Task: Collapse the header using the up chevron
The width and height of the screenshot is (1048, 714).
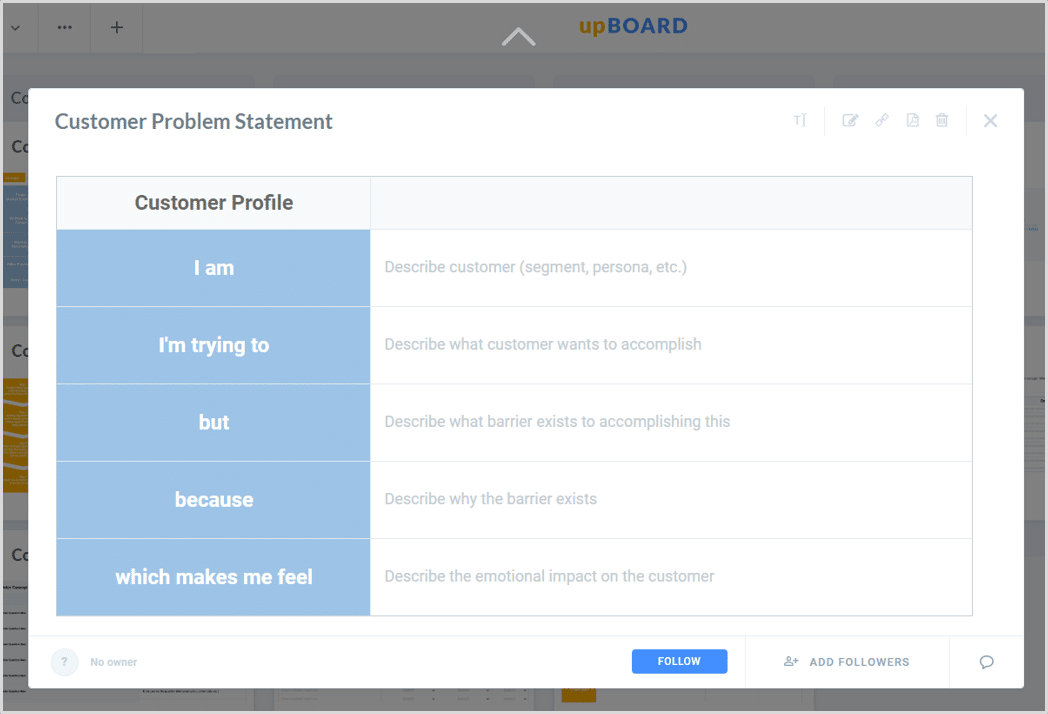Action: [x=519, y=36]
